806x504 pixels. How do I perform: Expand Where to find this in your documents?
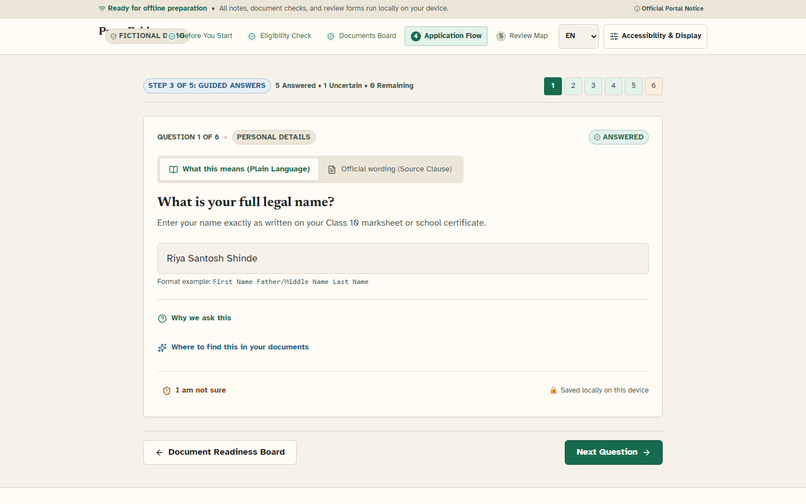tap(233, 347)
